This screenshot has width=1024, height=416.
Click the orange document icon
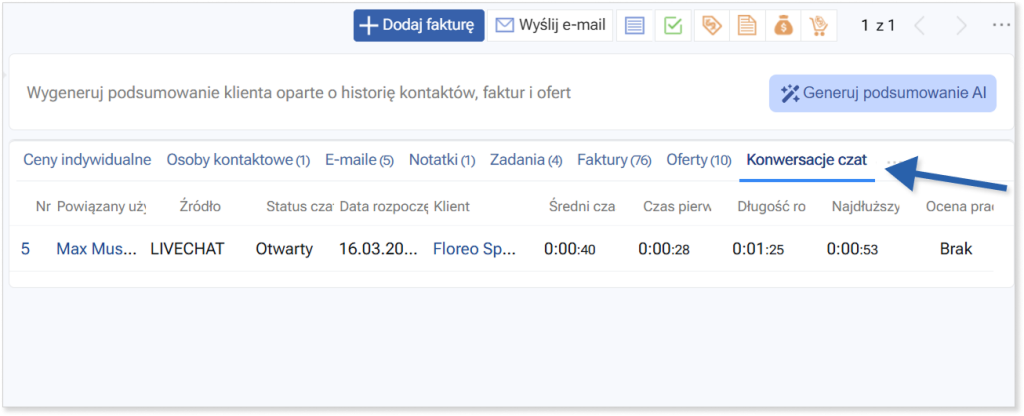(x=745, y=26)
